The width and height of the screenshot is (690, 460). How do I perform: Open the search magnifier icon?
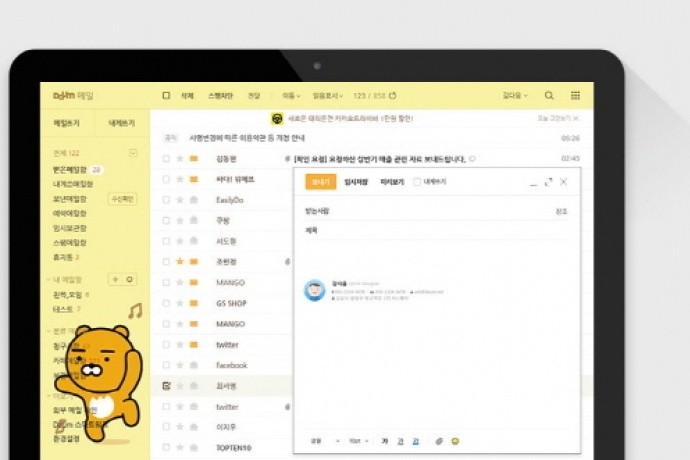pyautogui.click(x=549, y=95)
